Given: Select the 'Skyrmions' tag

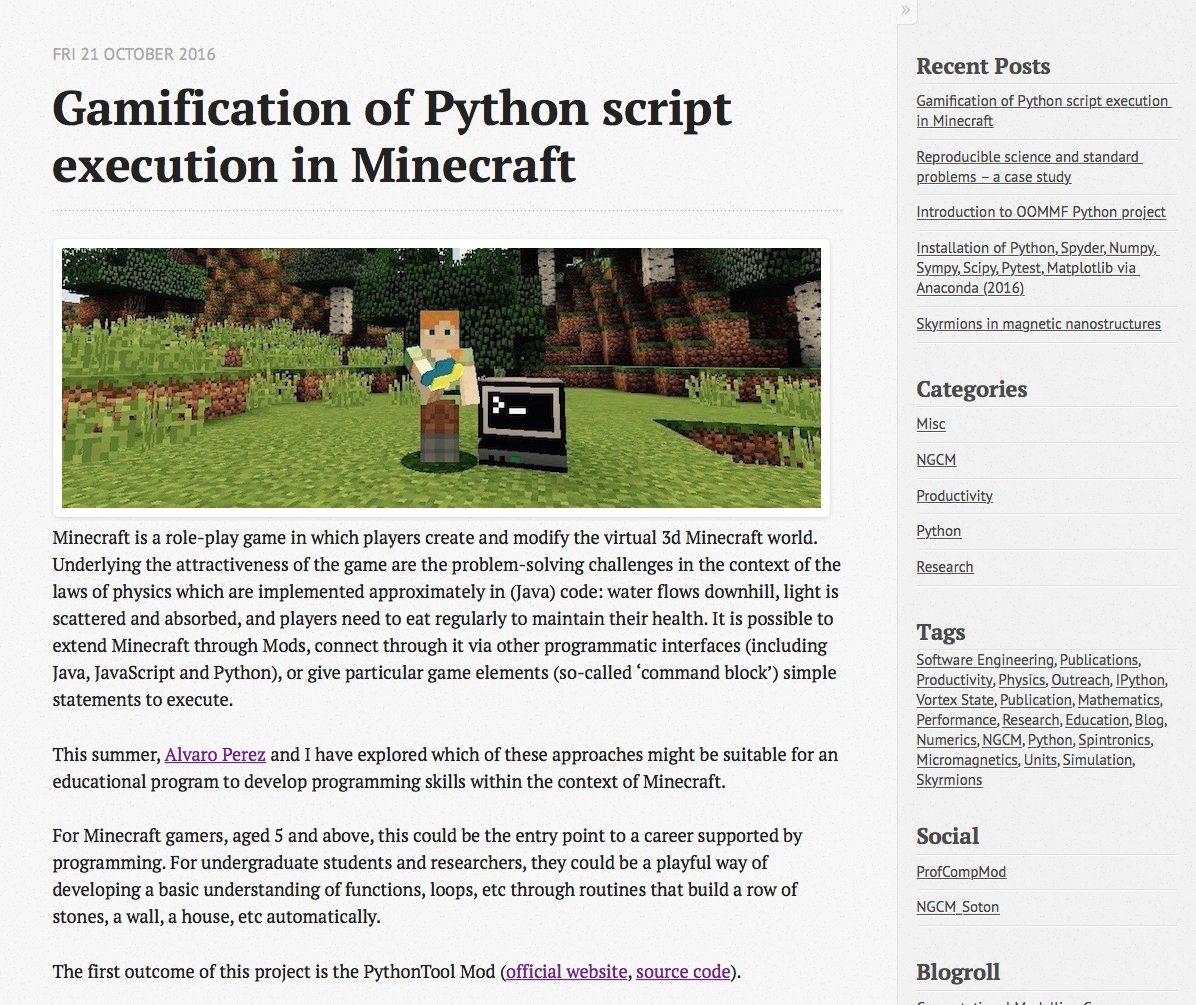Looking at the screenshot, I should click(949, 780).
